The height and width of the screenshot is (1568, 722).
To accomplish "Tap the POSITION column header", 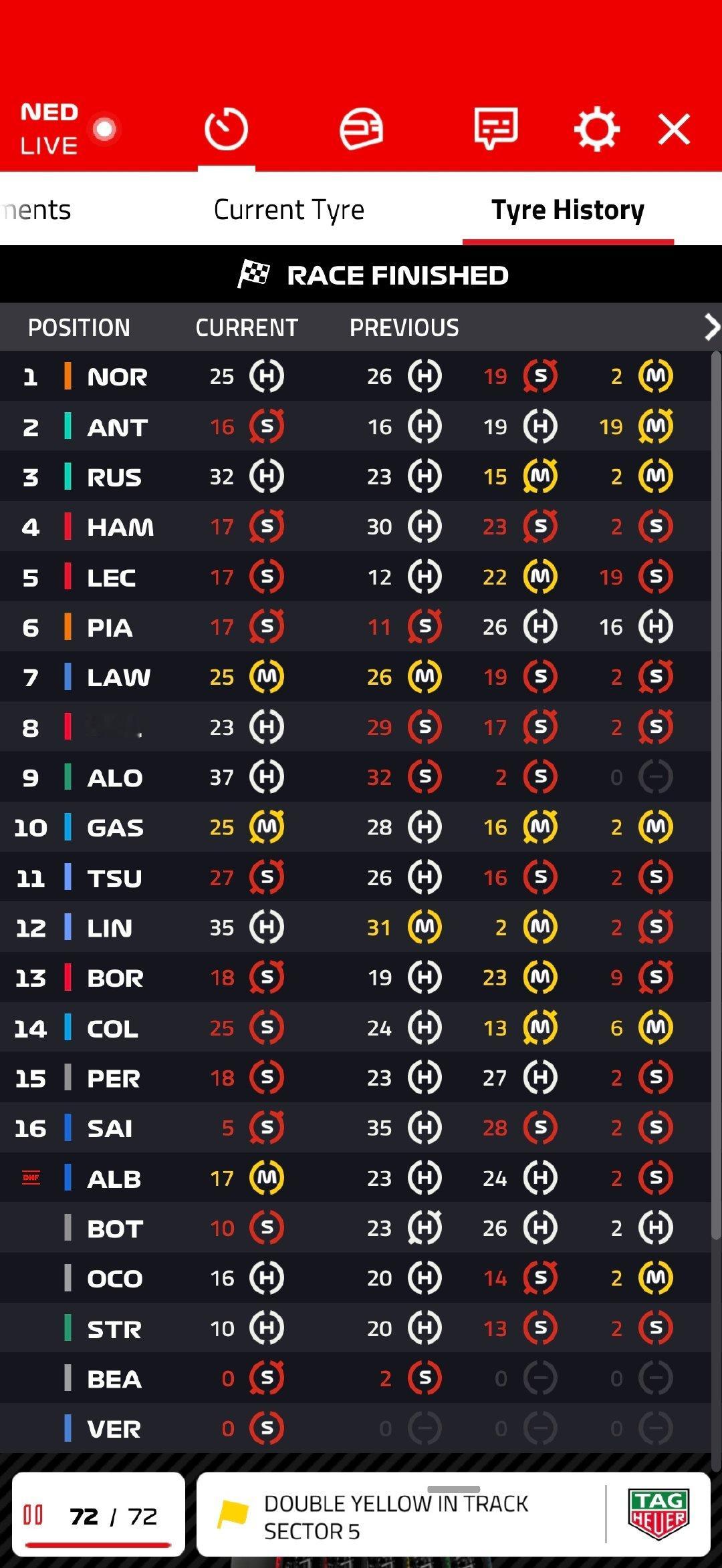I will coord(79,327).
